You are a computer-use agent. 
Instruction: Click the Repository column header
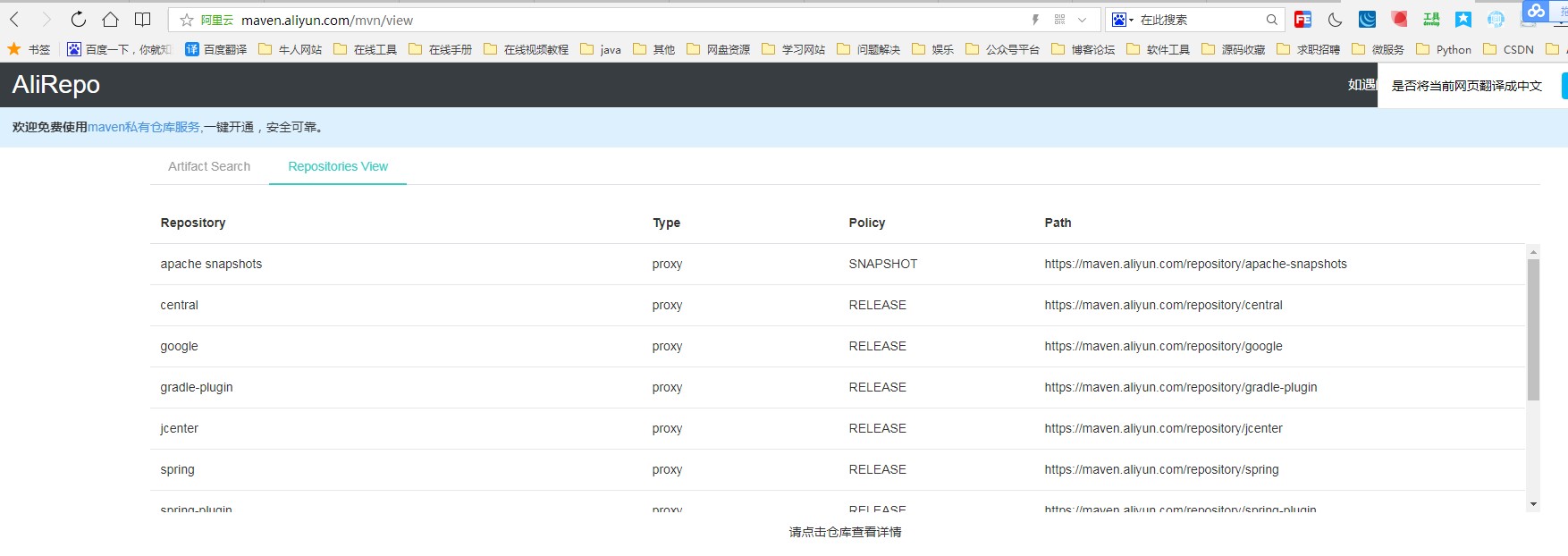(193, 223)
